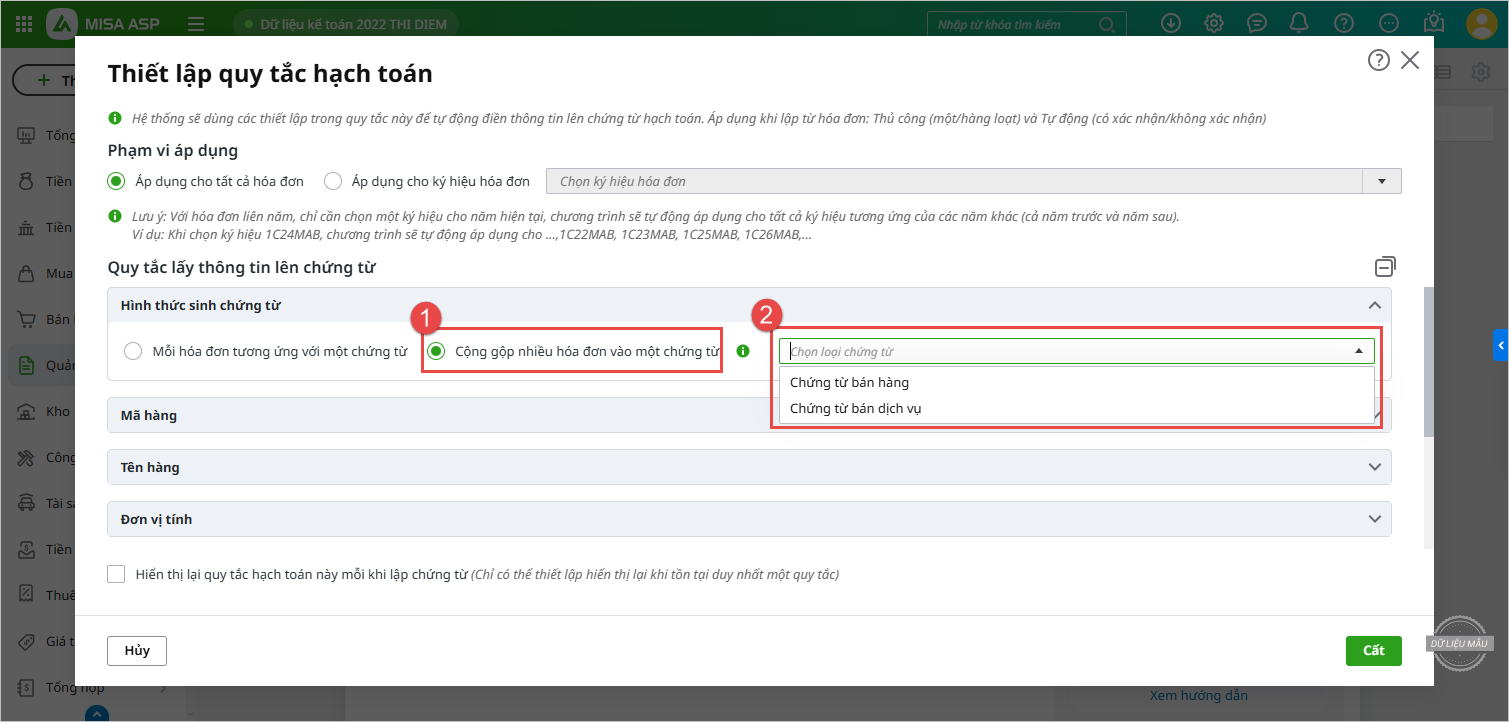Click the 'Hủy' cancel button
1509x722 pixels.
coord(137,650)
